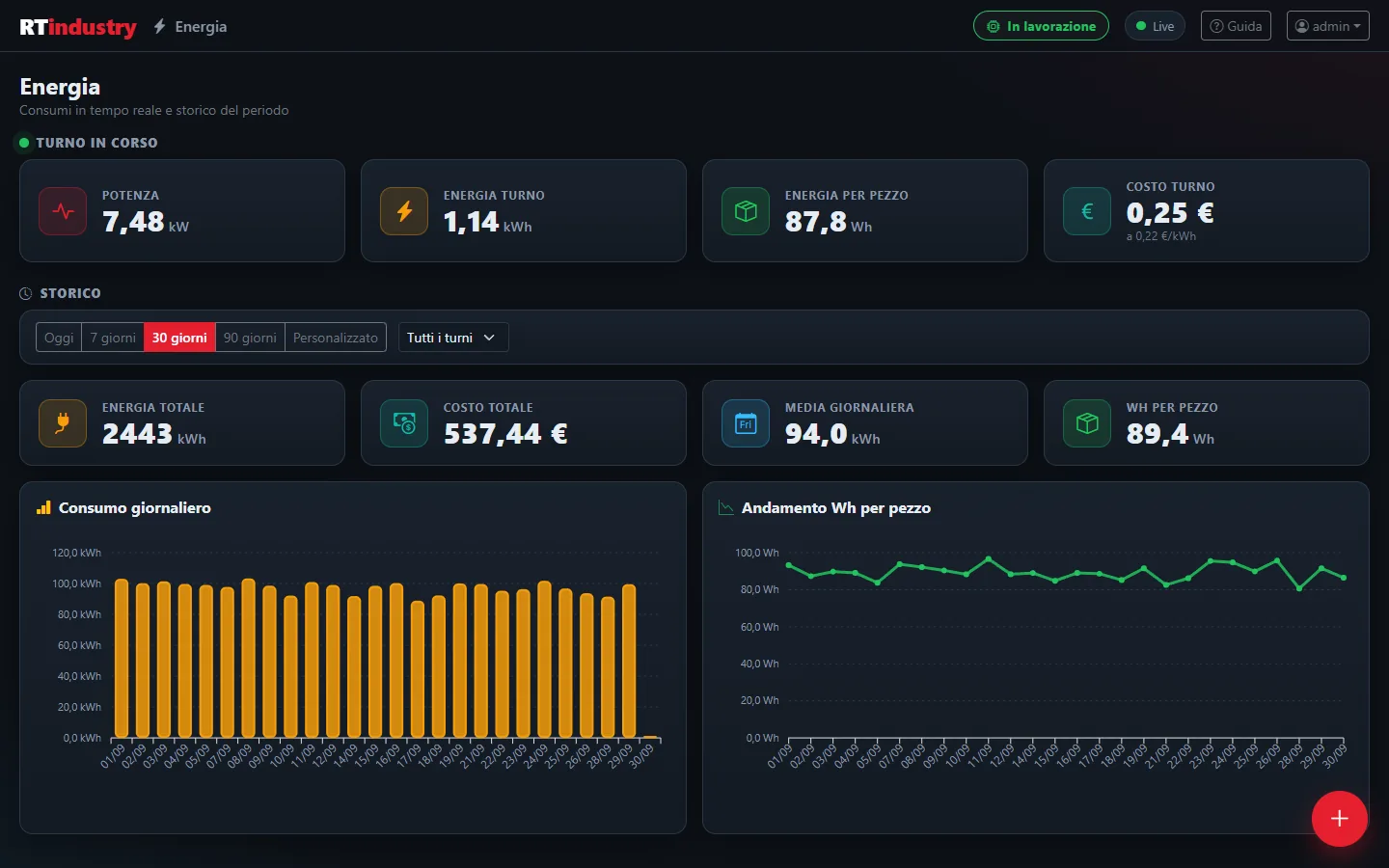Click the 01/09 point in Wh per pezzo chart
This screenshot has width=1389, height=868.
tap(789, 565)
